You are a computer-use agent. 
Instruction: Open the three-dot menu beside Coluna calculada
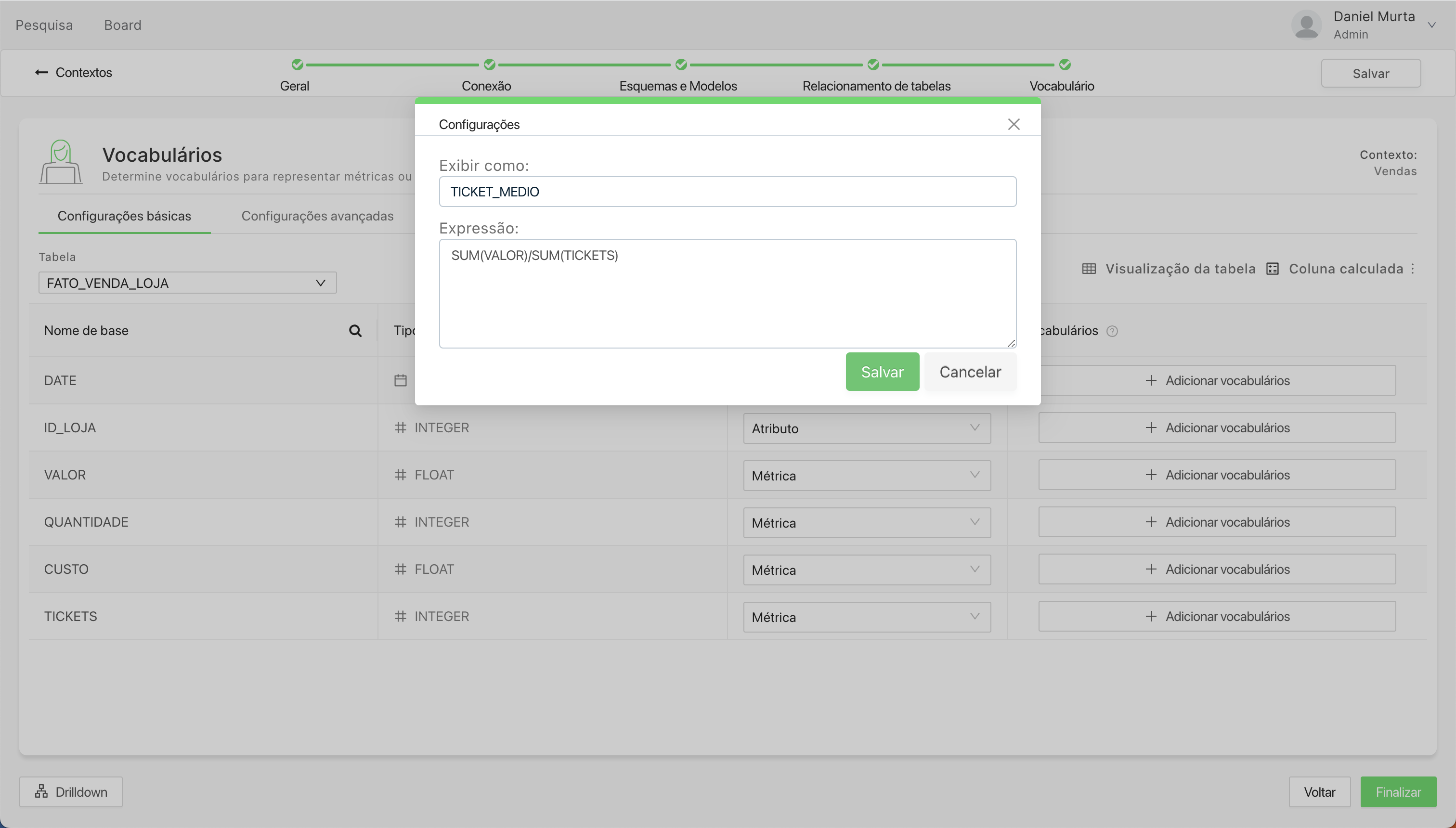click(x=1413, y=269)
